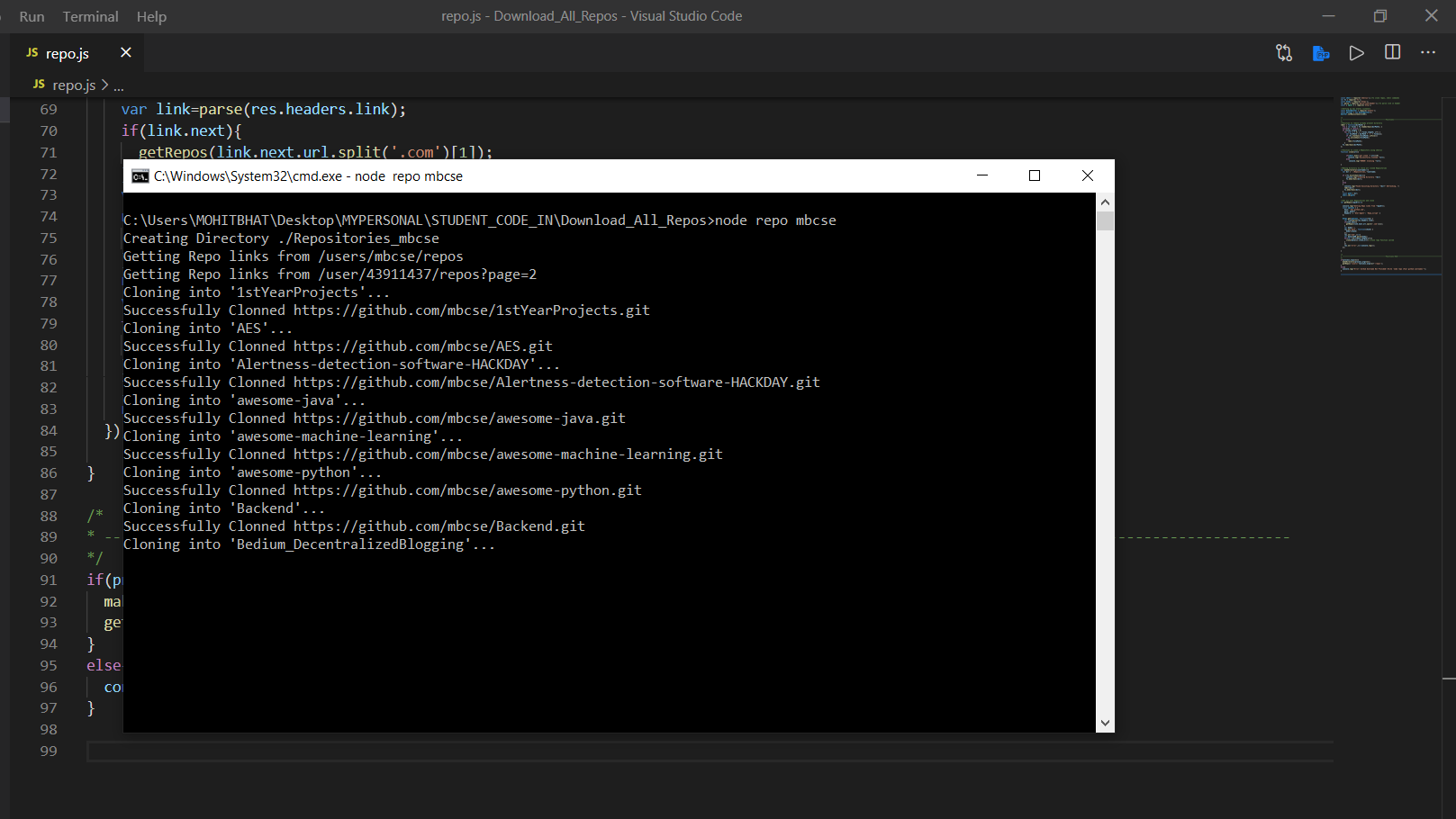Minimize the Visual Studio Code window

[1328, 16]
